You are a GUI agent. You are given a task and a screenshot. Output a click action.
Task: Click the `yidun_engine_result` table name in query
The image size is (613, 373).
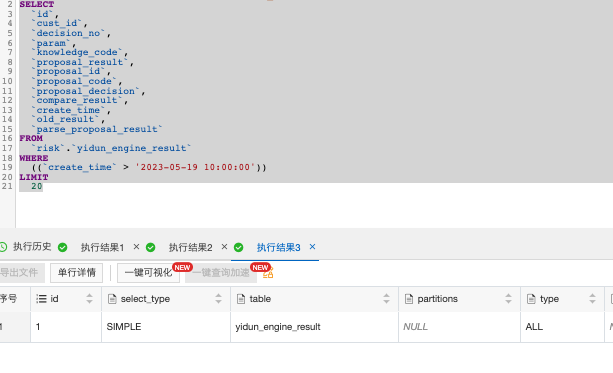(x=131, y=148)
